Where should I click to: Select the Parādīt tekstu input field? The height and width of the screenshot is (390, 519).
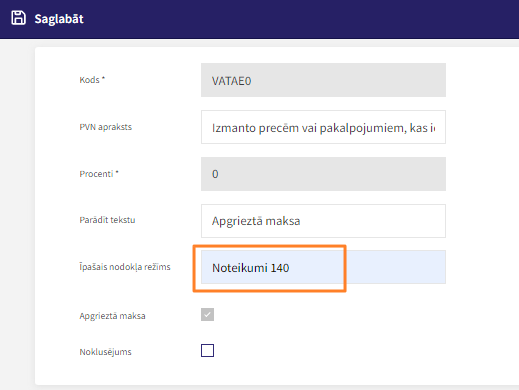click(323, 221)
